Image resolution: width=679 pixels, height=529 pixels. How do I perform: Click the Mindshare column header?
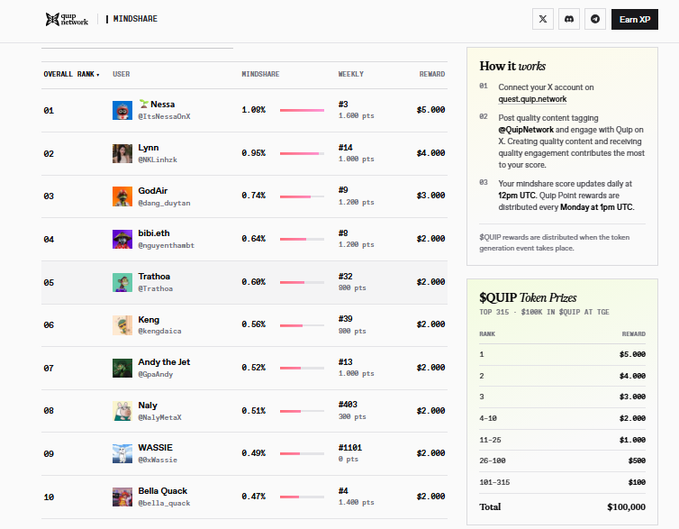point(260,74)
